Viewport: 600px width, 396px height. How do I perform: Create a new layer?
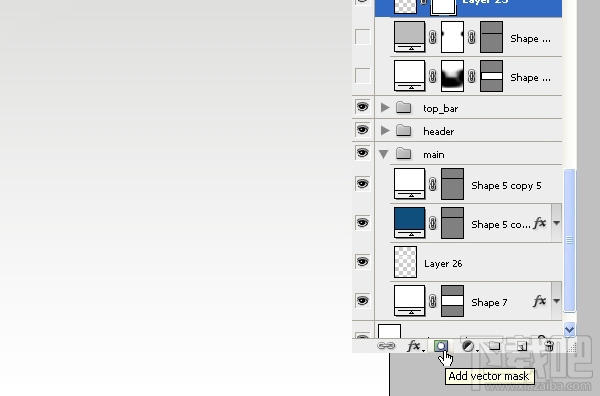point(522,347)
